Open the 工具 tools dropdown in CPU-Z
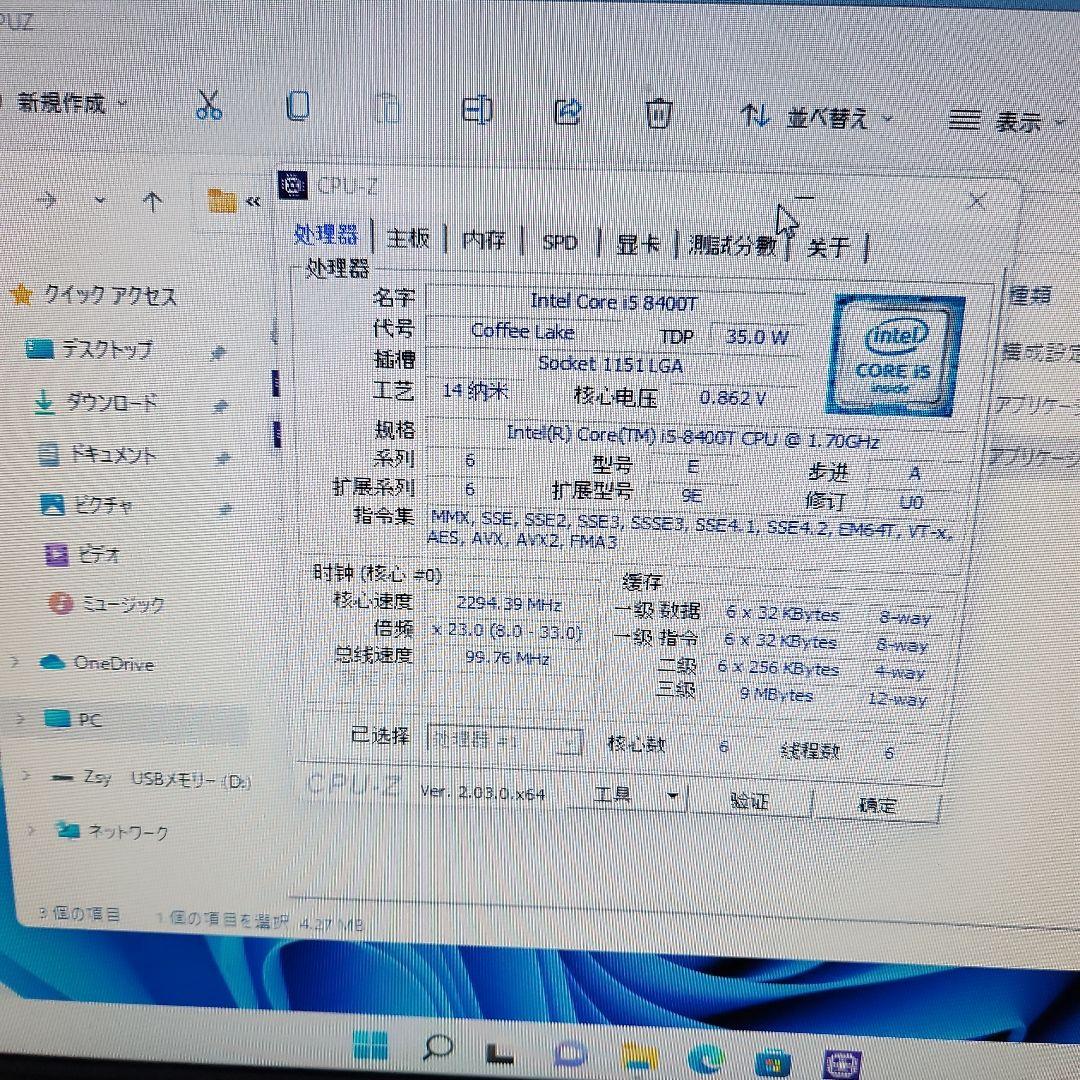The width and height of the screenshot is (1080, 1080). coord(627,795)
